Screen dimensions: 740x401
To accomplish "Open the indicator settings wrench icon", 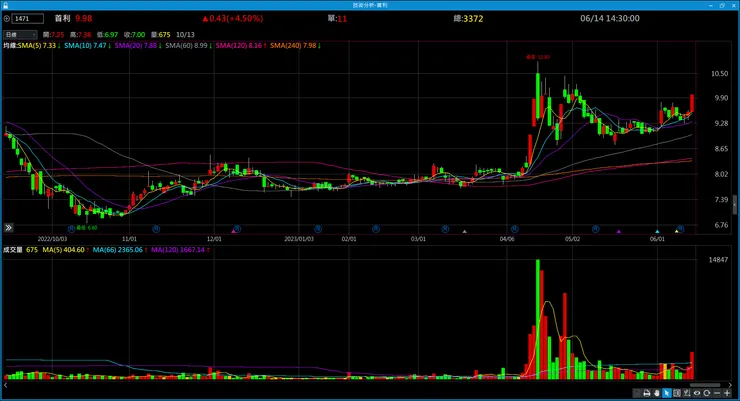I will (687, 393).
